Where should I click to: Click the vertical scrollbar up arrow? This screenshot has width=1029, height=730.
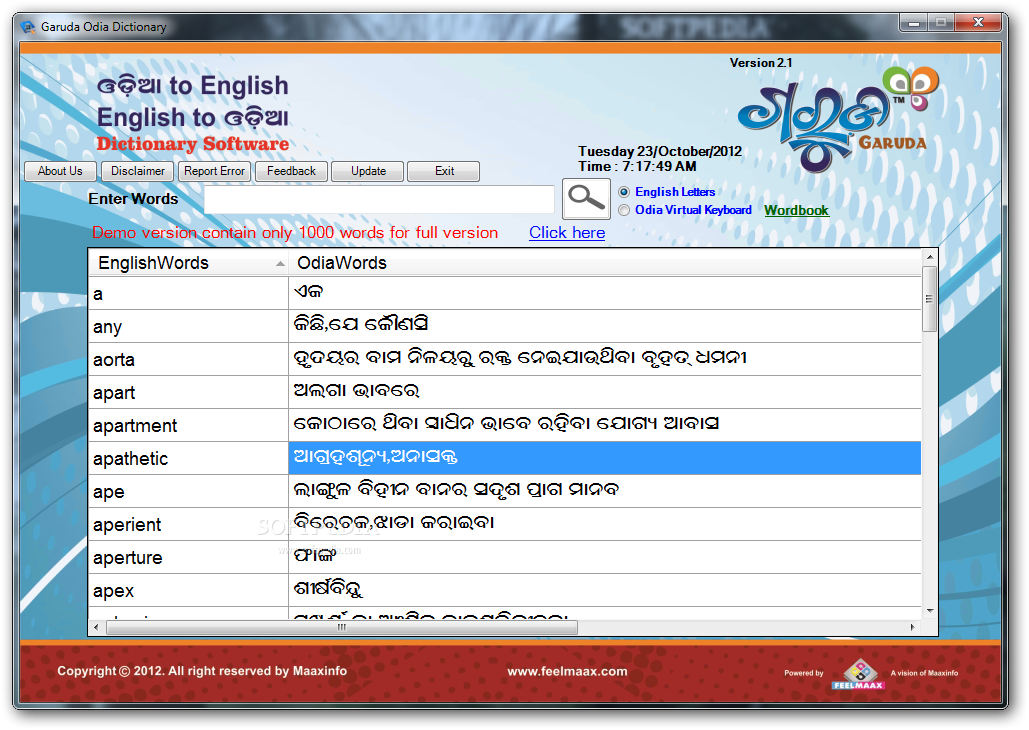coord(929,257)
